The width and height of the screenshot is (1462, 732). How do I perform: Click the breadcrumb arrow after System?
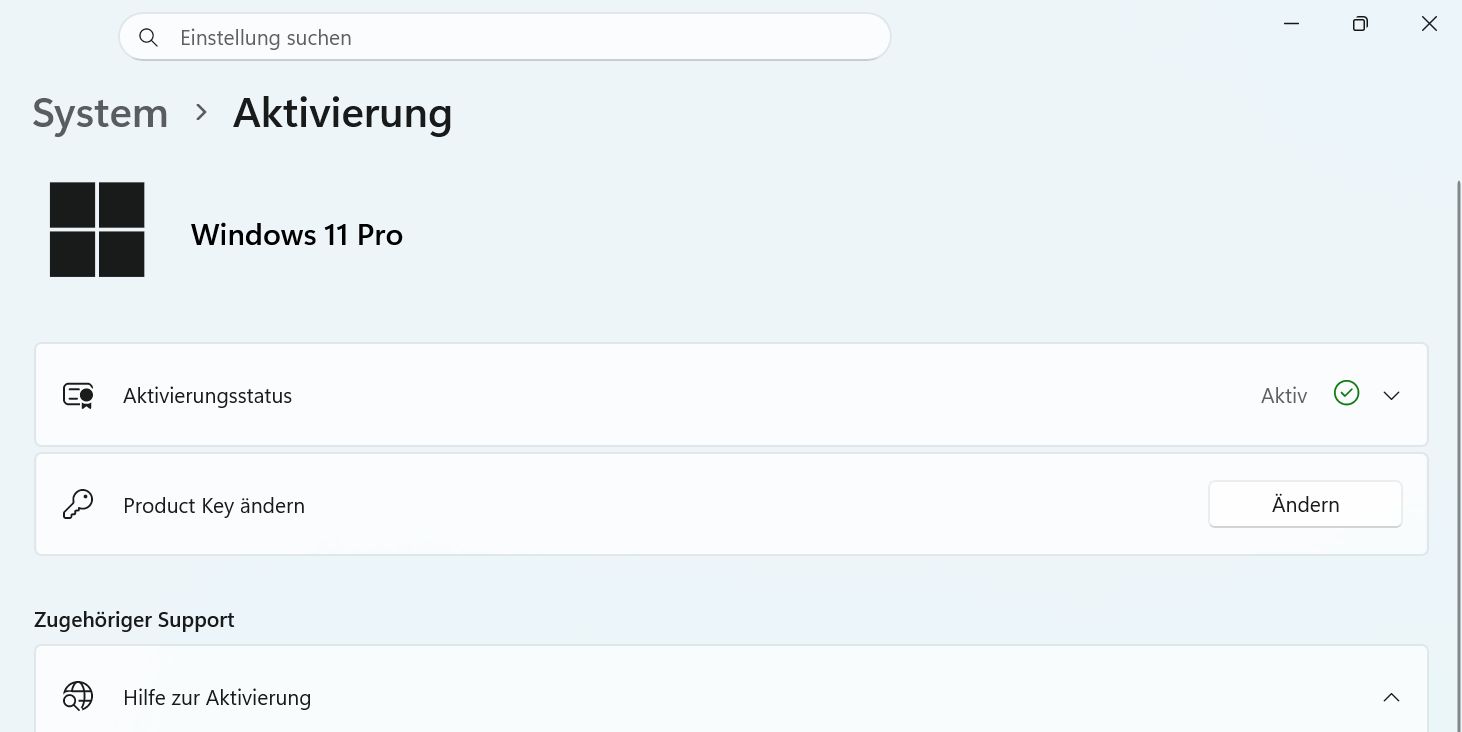coord(202,113)
